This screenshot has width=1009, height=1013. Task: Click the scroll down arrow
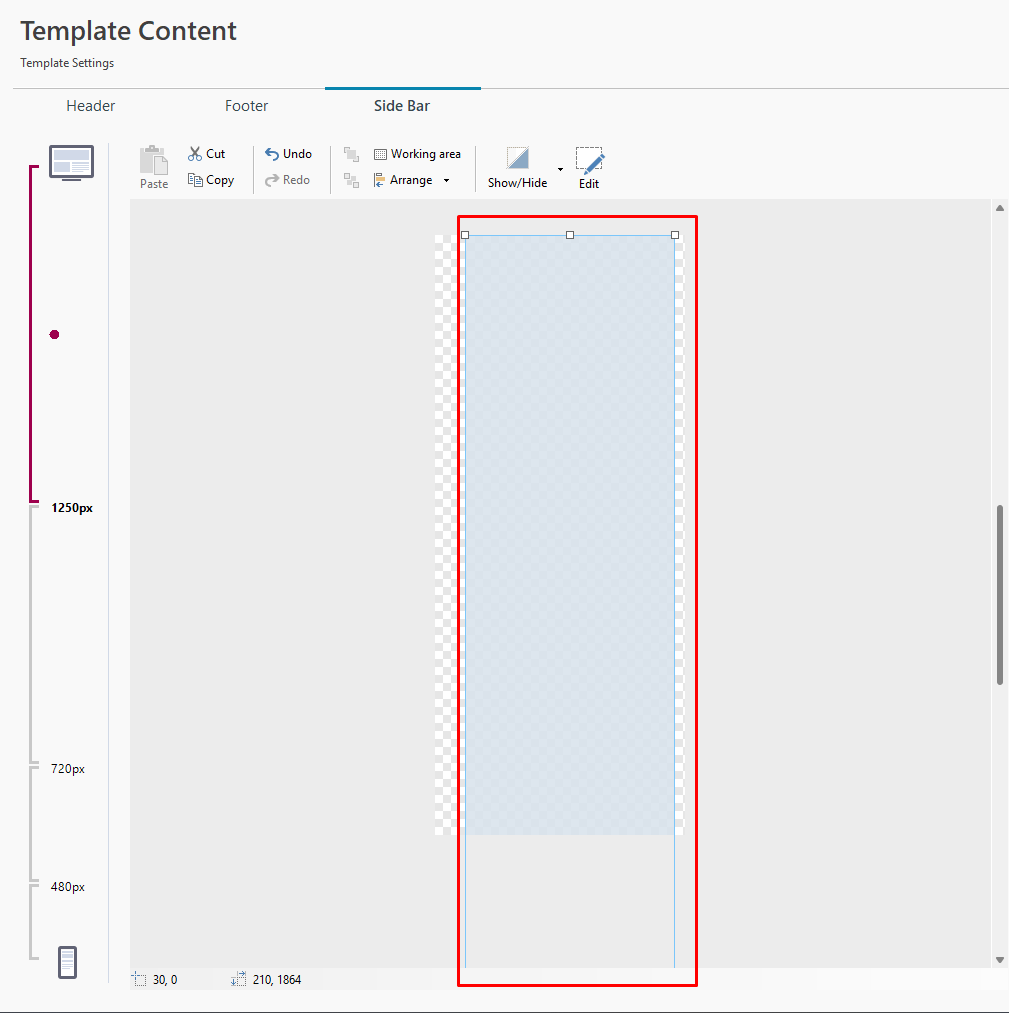[999, 960]
